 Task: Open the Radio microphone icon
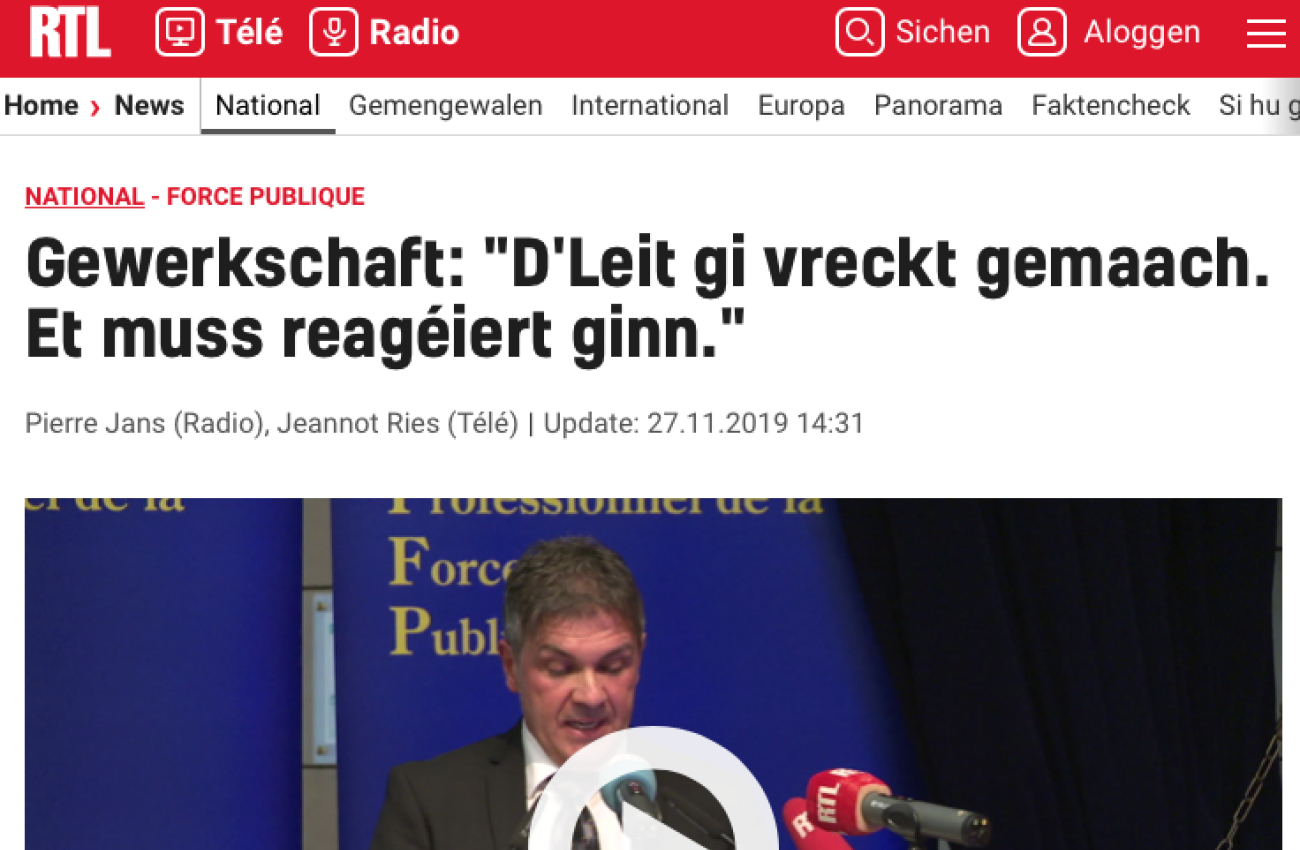[x=334, y=33]
